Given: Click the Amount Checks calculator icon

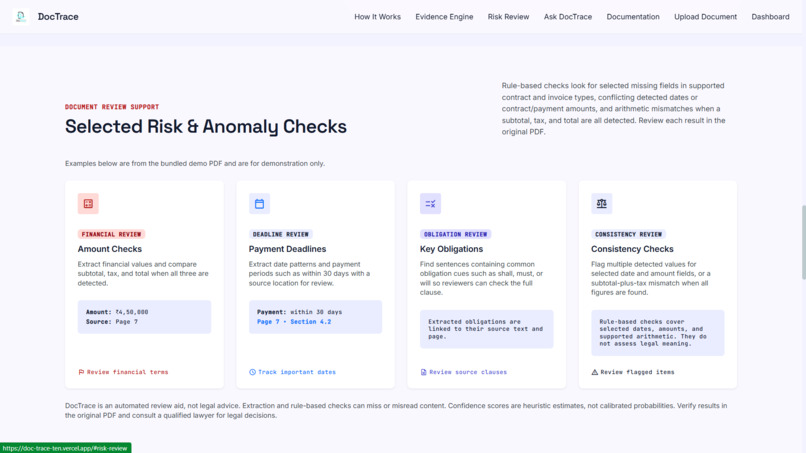Looking at the screenshot, I should [88, 204].
